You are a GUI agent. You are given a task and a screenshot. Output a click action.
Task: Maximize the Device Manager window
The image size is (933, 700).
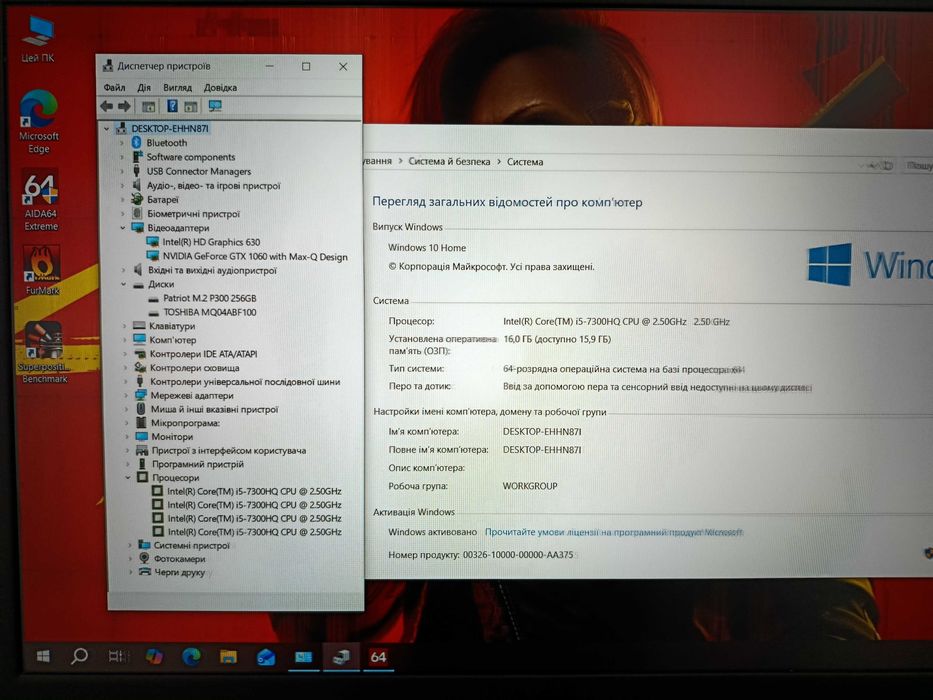click(x=306, y=67)
